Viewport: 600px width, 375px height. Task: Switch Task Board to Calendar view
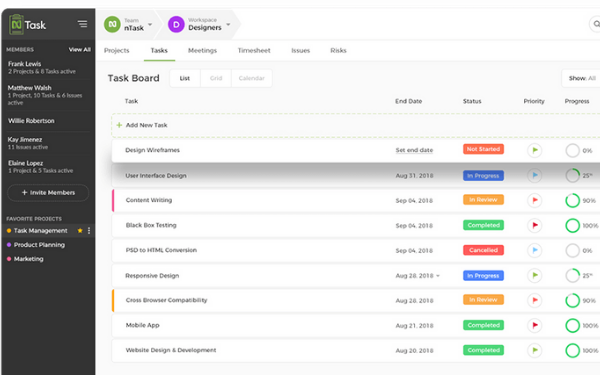click(x=252, y=78)
